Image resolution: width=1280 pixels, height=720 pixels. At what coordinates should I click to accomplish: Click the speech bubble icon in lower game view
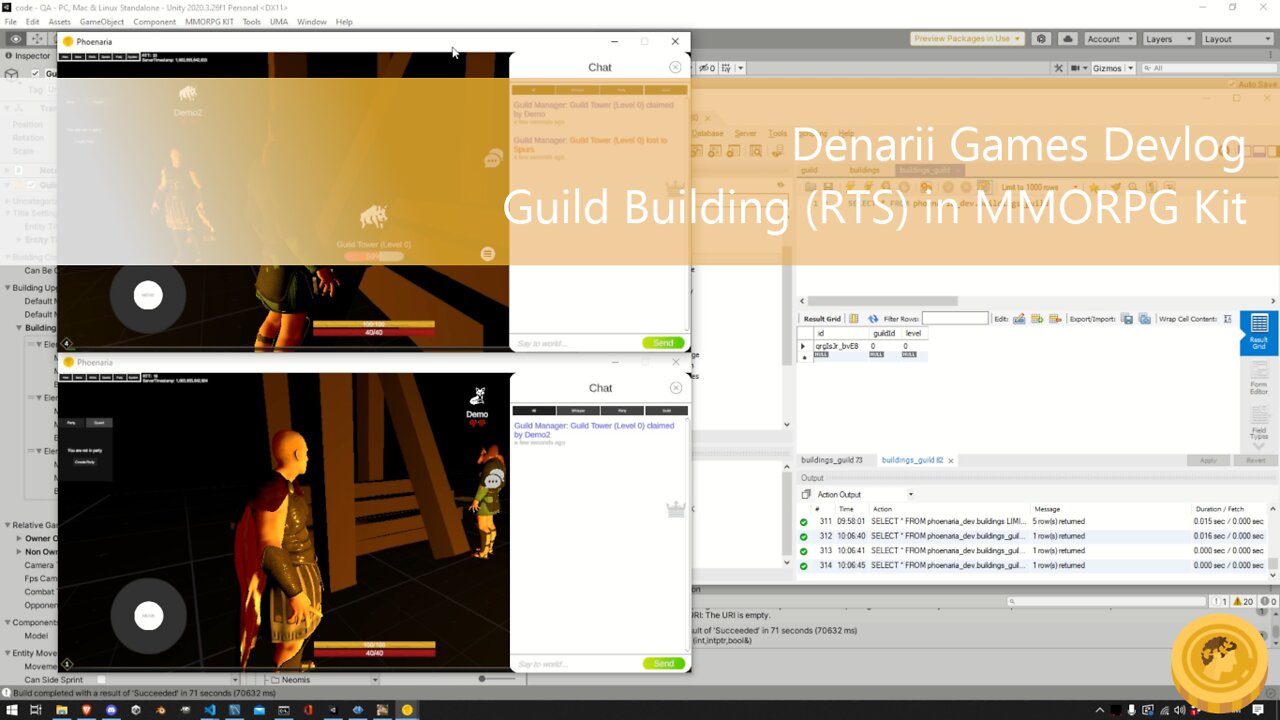coord(493,481)
